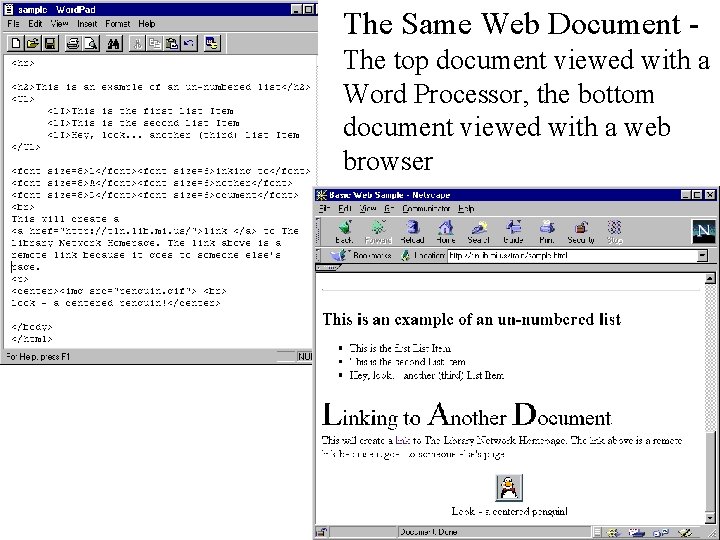The image size is (720, 540).
Task: Click the centered penguin image
Action: click(x=509, y=487)
